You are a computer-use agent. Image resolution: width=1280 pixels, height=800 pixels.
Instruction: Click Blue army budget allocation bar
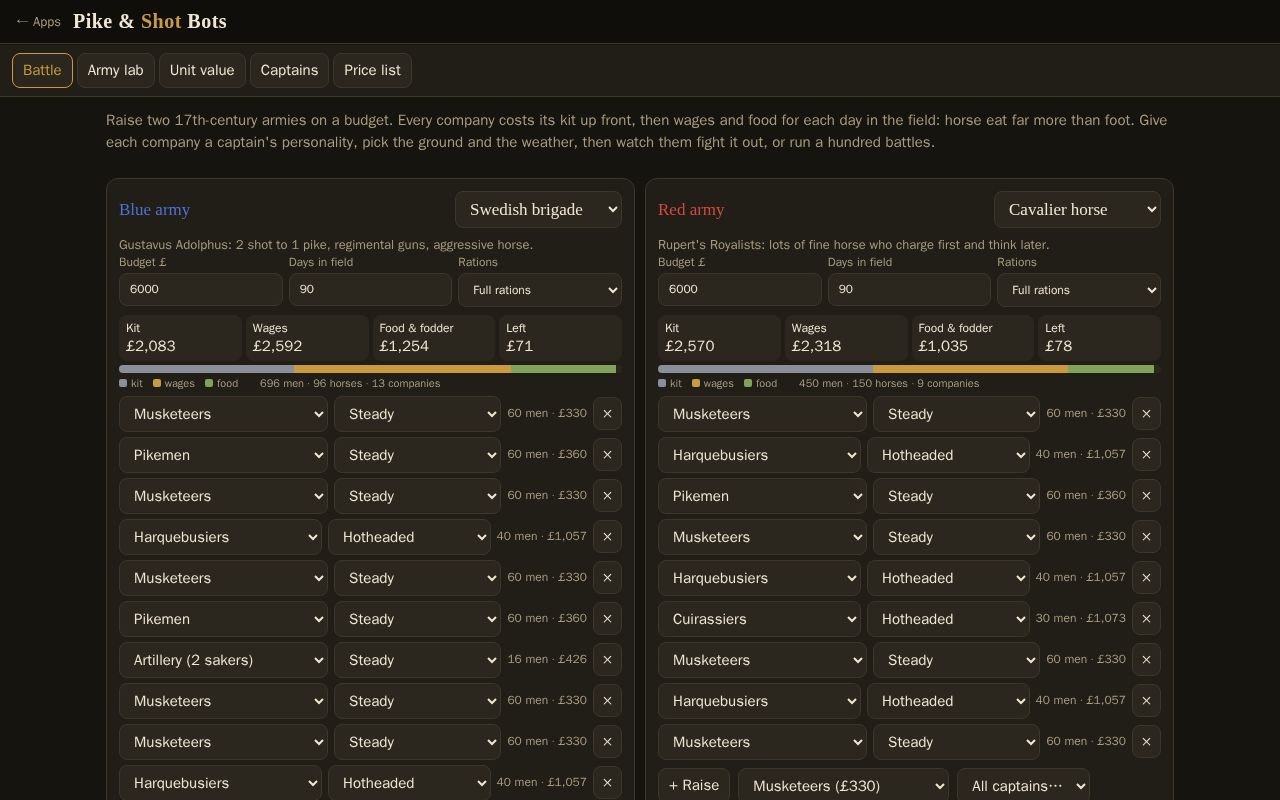[370, 369]
